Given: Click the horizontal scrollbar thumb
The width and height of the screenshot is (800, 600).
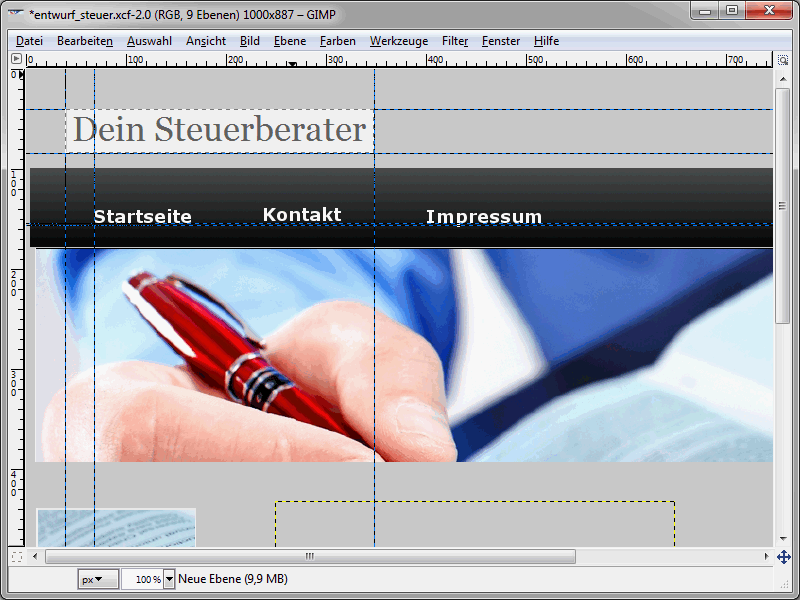Looking at the screenshot, I should coord(310,556).
